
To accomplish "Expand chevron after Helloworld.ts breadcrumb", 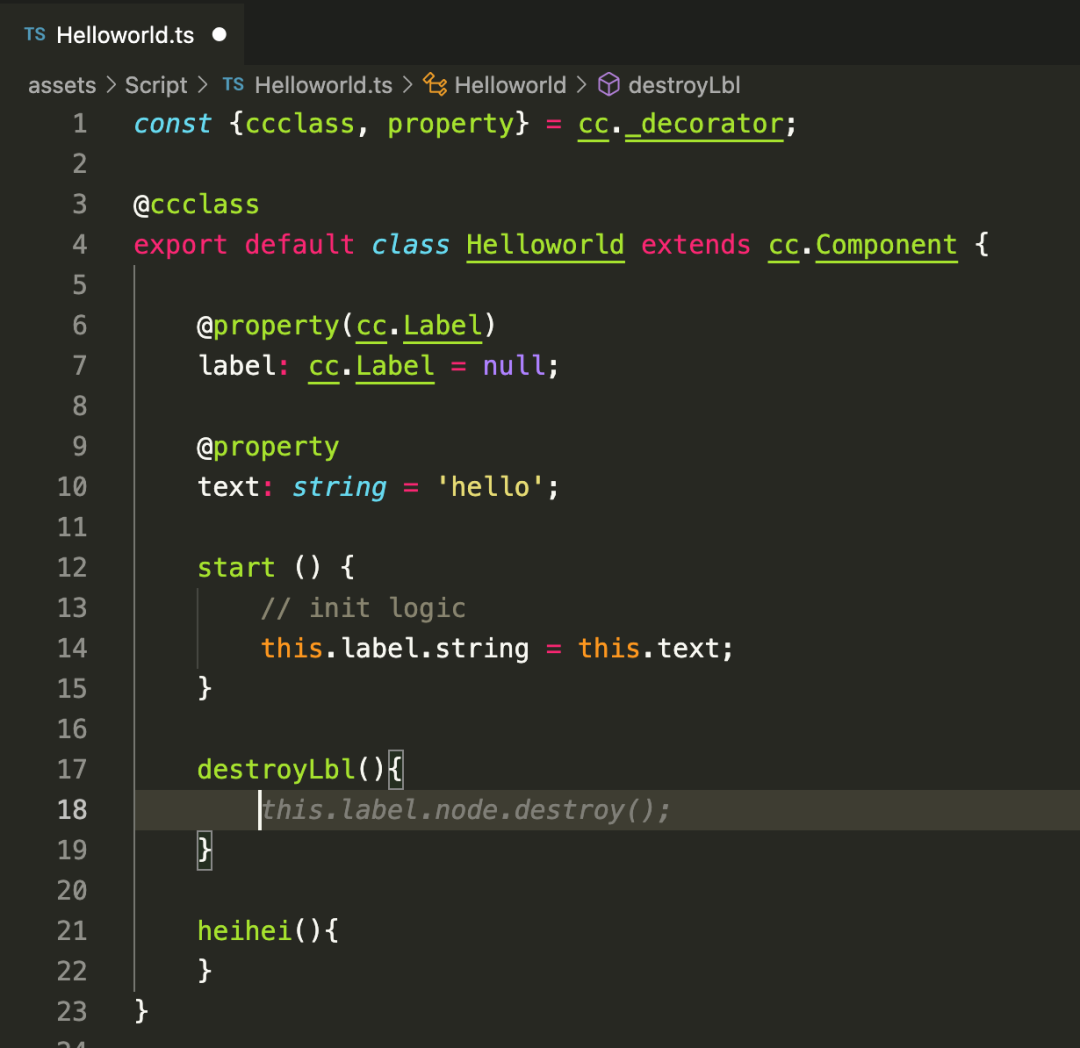I will (408, 85).
